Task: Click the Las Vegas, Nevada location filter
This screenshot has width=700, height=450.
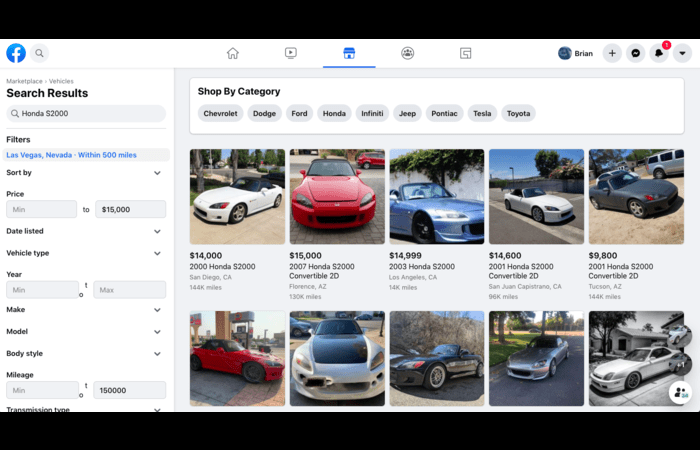Action: (x=86, y=155)
